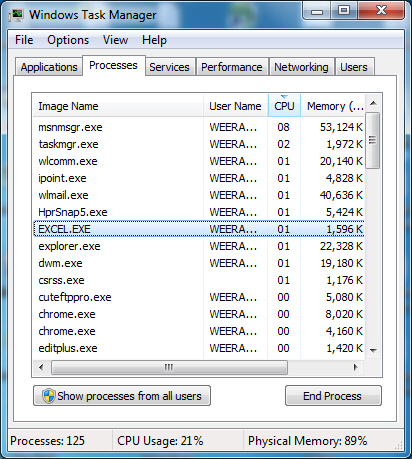
Task: Select the cuteftppro.exe process
Action: pos(199,297)
